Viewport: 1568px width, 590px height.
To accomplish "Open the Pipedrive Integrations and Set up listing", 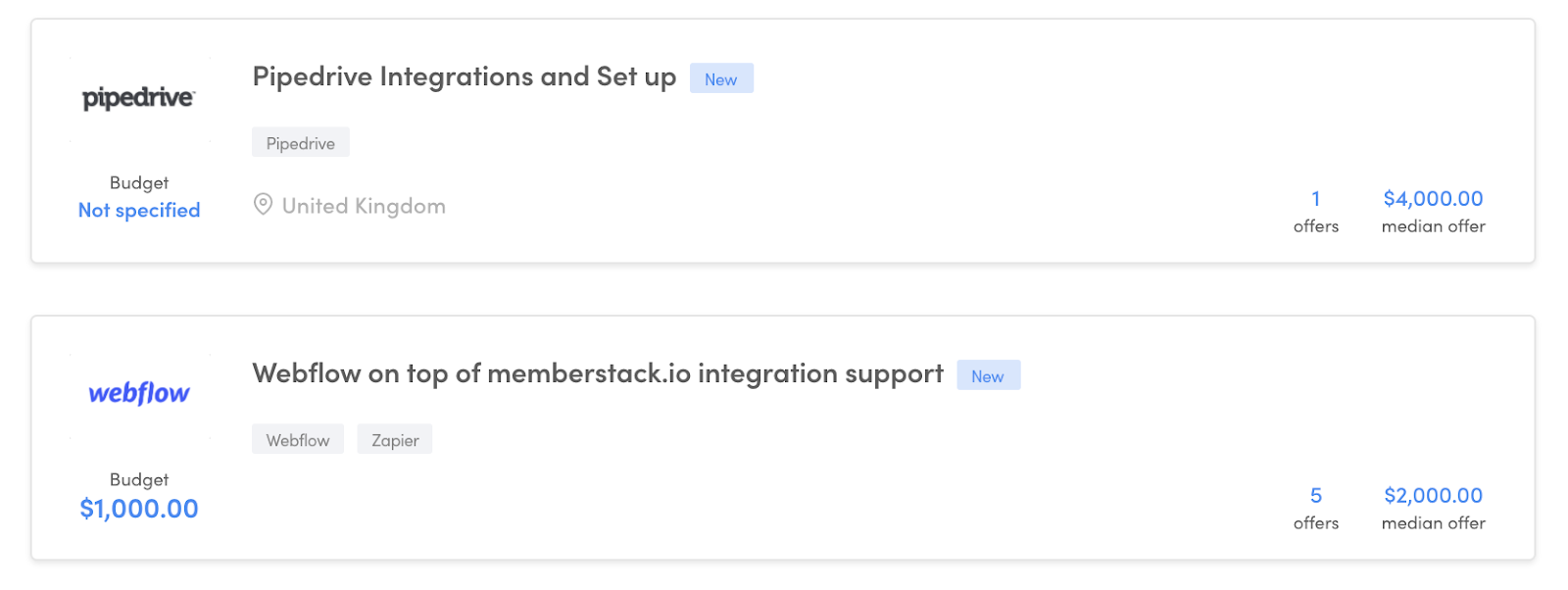I will click(464, 77).
